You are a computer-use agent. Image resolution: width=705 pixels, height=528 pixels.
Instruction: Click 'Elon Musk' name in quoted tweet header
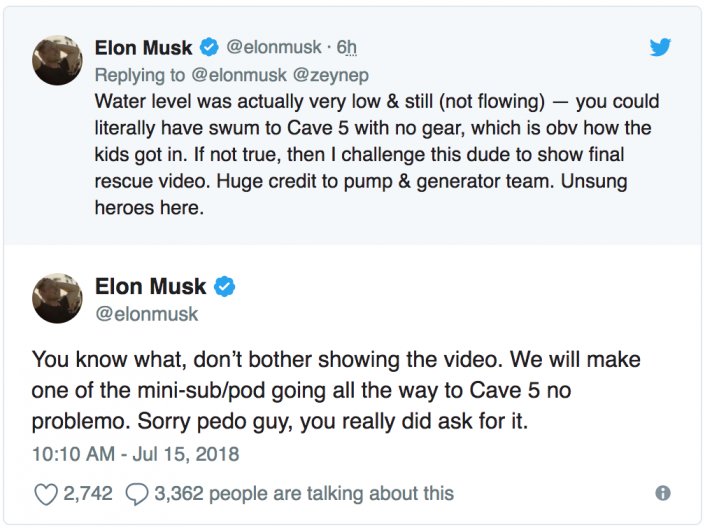pos(144,48)
